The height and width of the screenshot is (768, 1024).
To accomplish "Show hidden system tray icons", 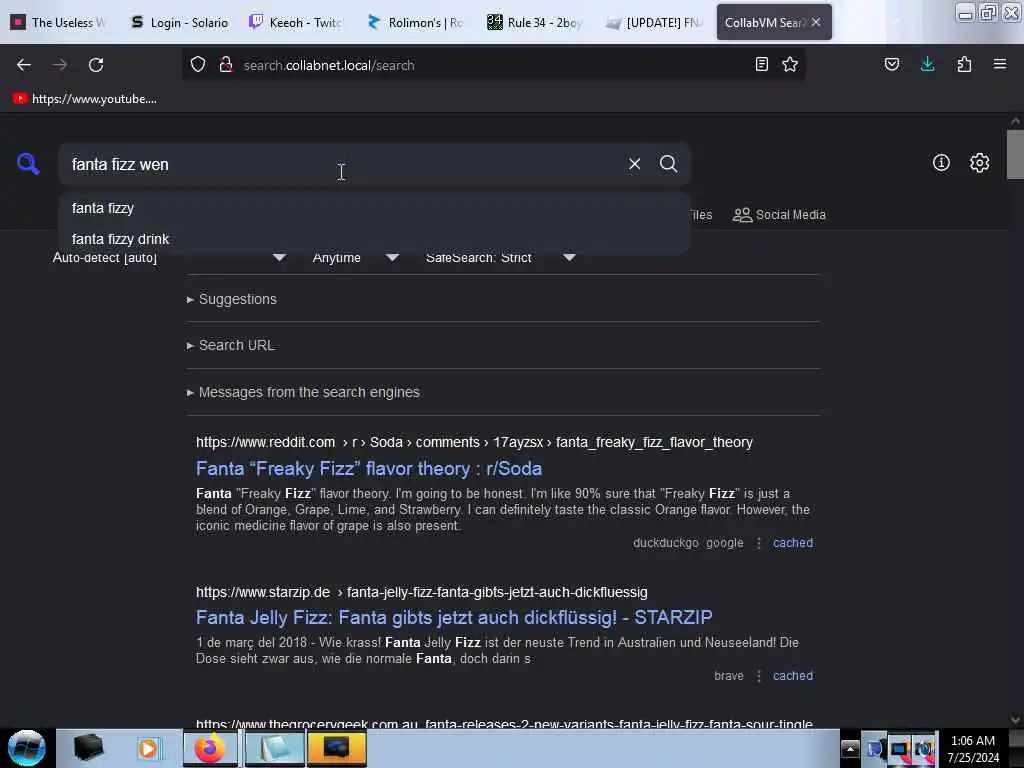I will (850, 748).
